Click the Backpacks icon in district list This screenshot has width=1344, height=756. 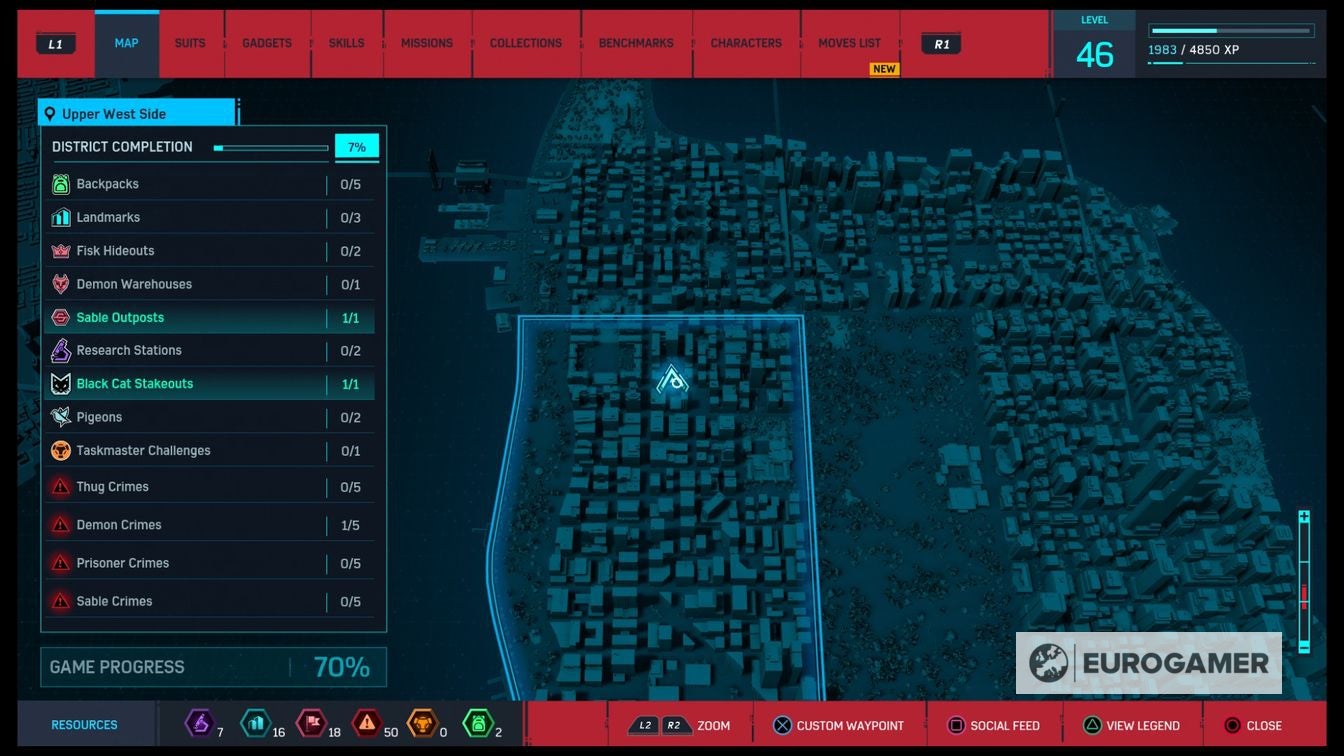61,184
